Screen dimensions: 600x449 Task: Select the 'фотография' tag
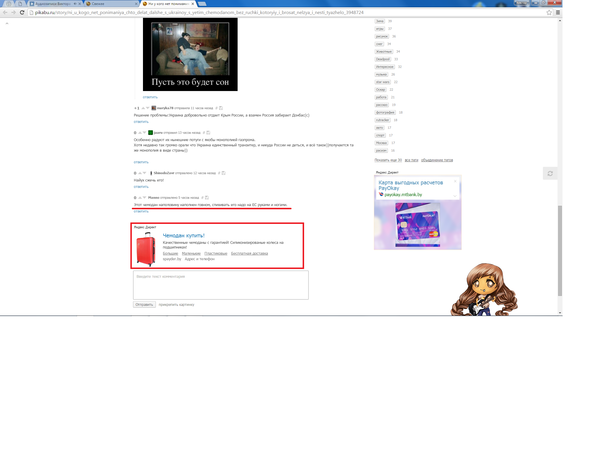click(385, 113)
